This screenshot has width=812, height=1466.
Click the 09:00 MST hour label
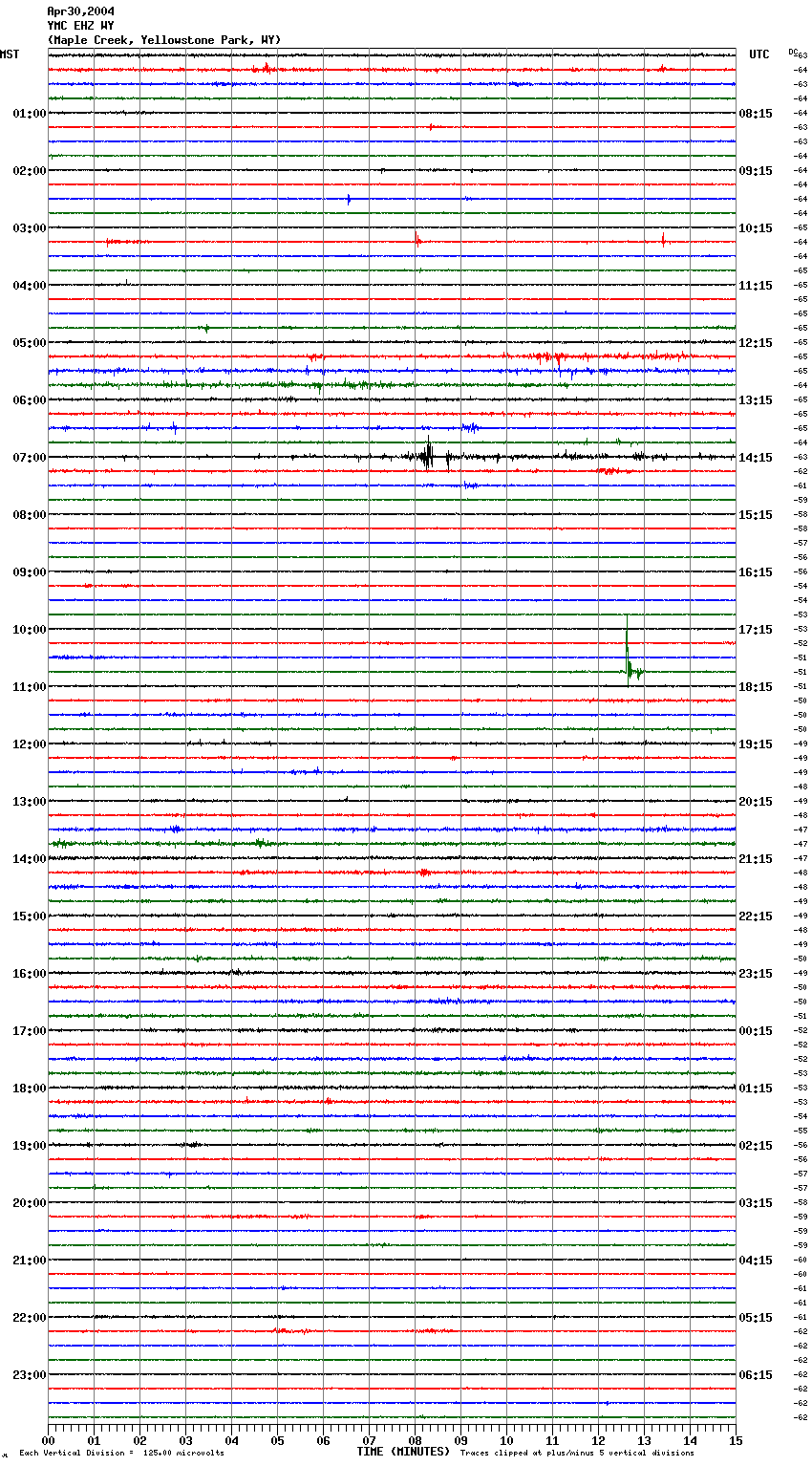[30, 571]
